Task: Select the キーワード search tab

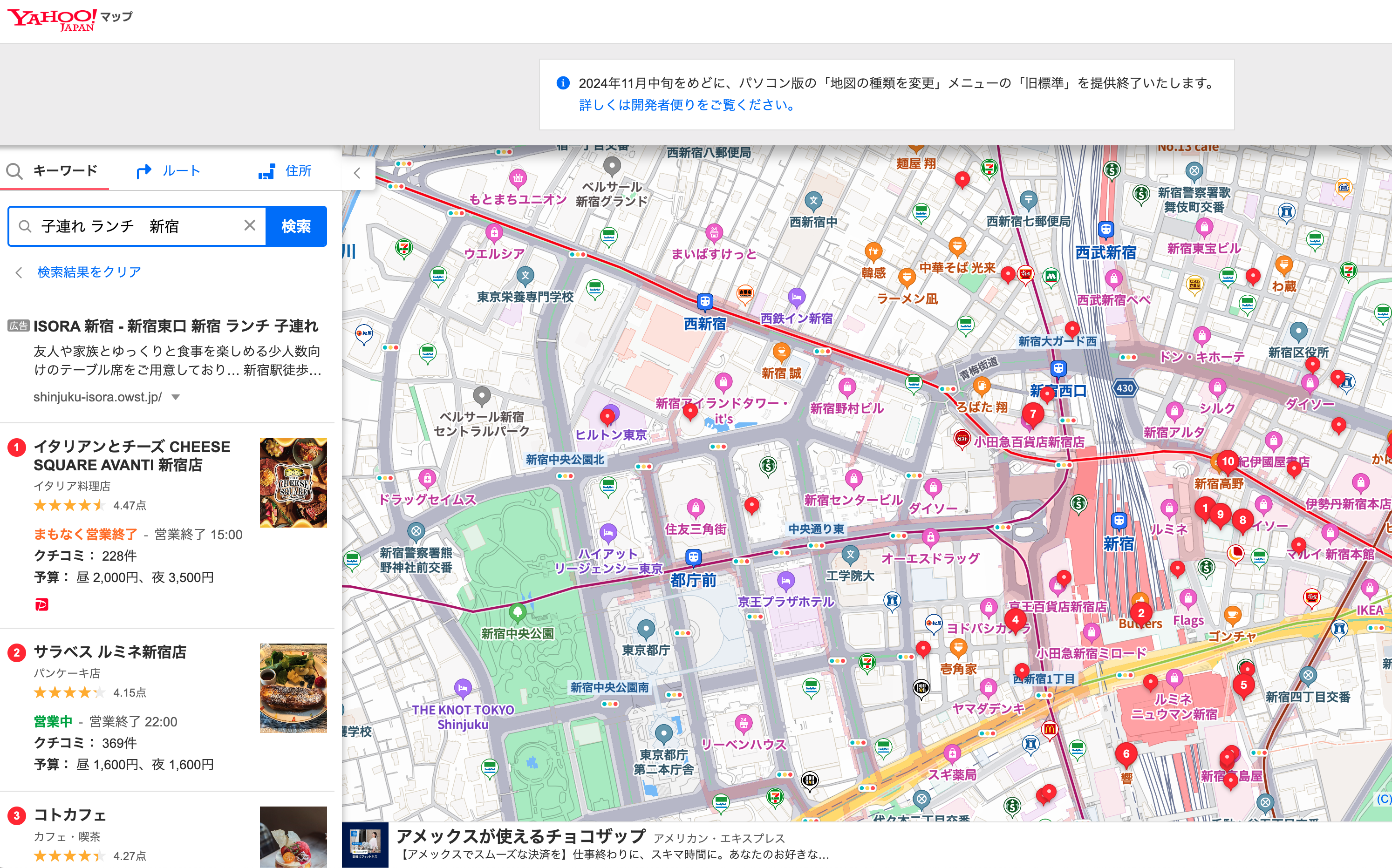Action: tap(54, 171)
